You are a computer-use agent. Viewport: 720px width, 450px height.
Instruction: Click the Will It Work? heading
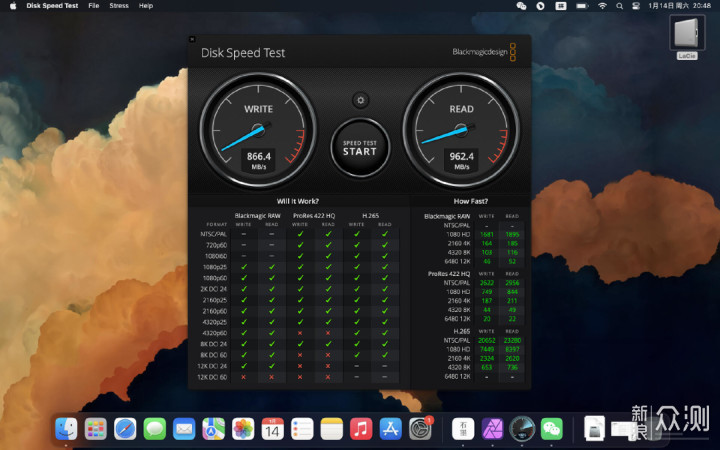[x=298, y=201]
